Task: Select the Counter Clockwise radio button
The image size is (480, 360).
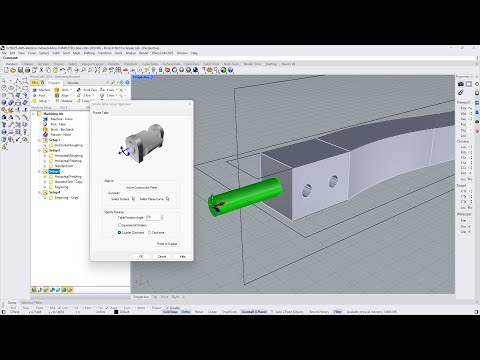Action: [x=119, y=232]
